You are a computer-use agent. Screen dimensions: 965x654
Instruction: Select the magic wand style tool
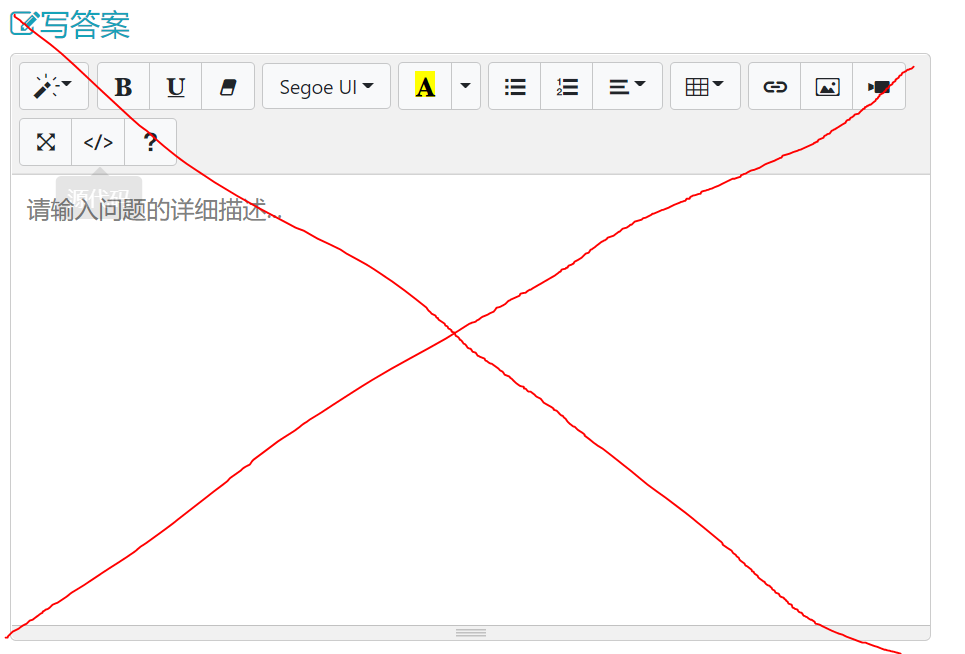pyautogui.click(x=53, y=86)
